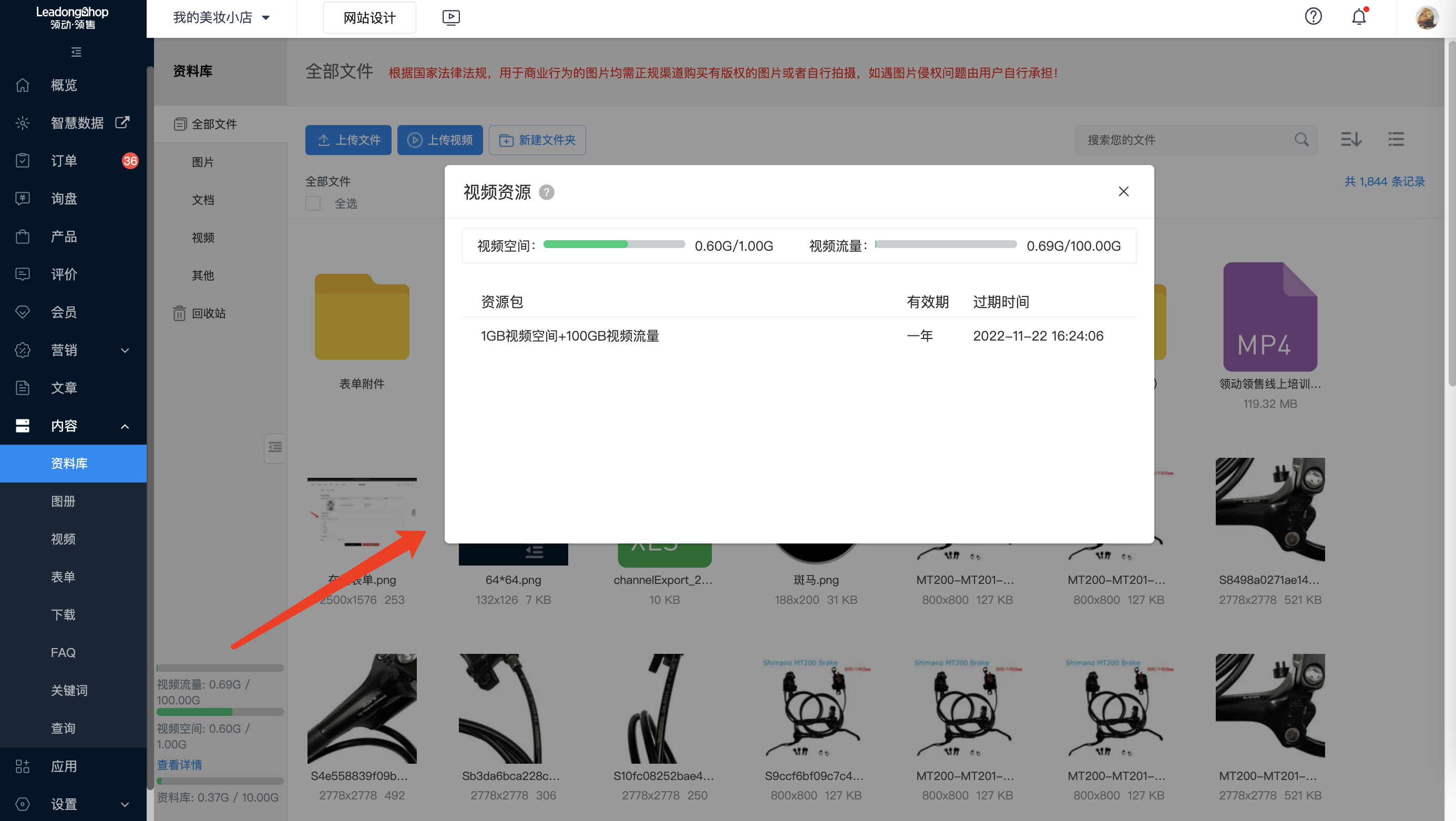This screenshot has width=1456, height=821.
Task: Switch to the 图片 category in the file panel
Action: (x=203, y=162)
